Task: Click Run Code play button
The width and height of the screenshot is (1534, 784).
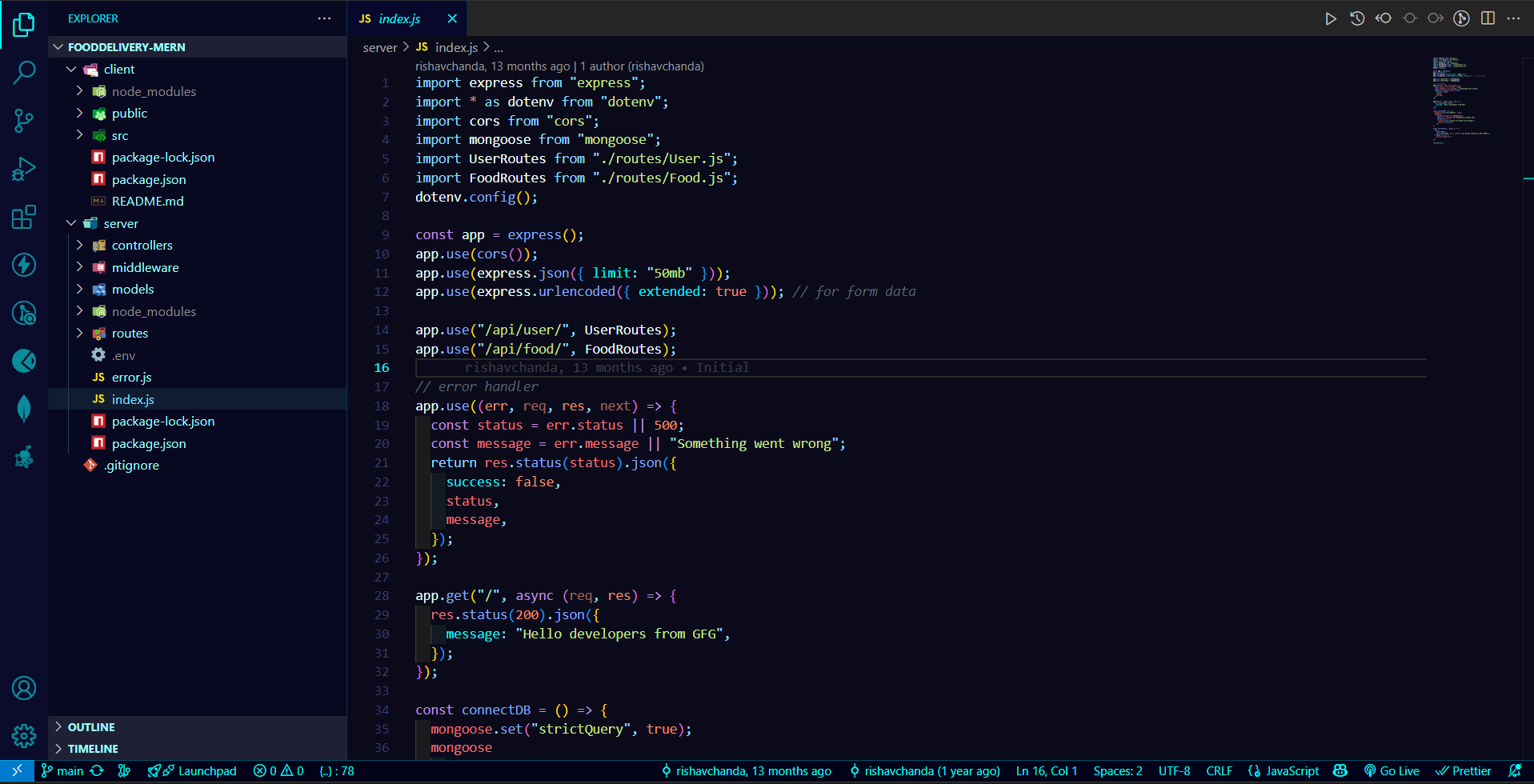Action: pyautogui.click(x=1330, y=18)
